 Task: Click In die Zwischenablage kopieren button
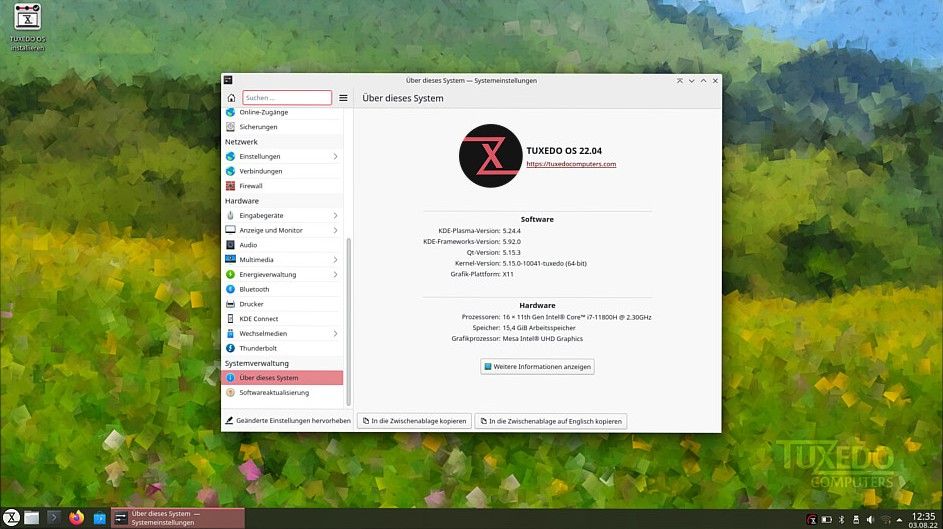(414, 421)
